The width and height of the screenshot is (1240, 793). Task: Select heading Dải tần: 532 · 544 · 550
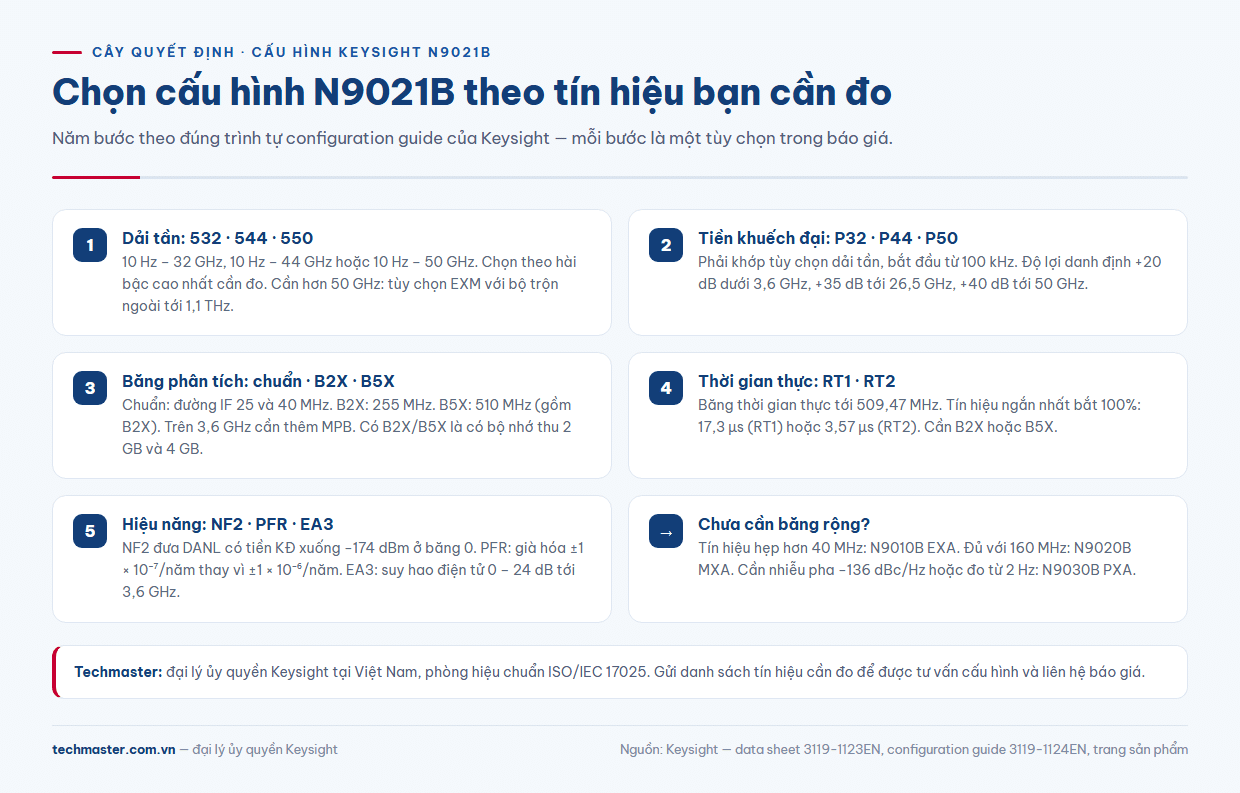(x=217, y=238)
